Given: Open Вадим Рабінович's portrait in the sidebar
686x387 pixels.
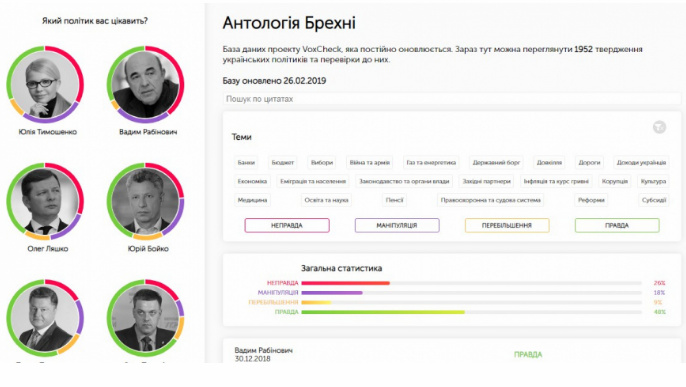Looking at the screenshot, I should point(145,84).
